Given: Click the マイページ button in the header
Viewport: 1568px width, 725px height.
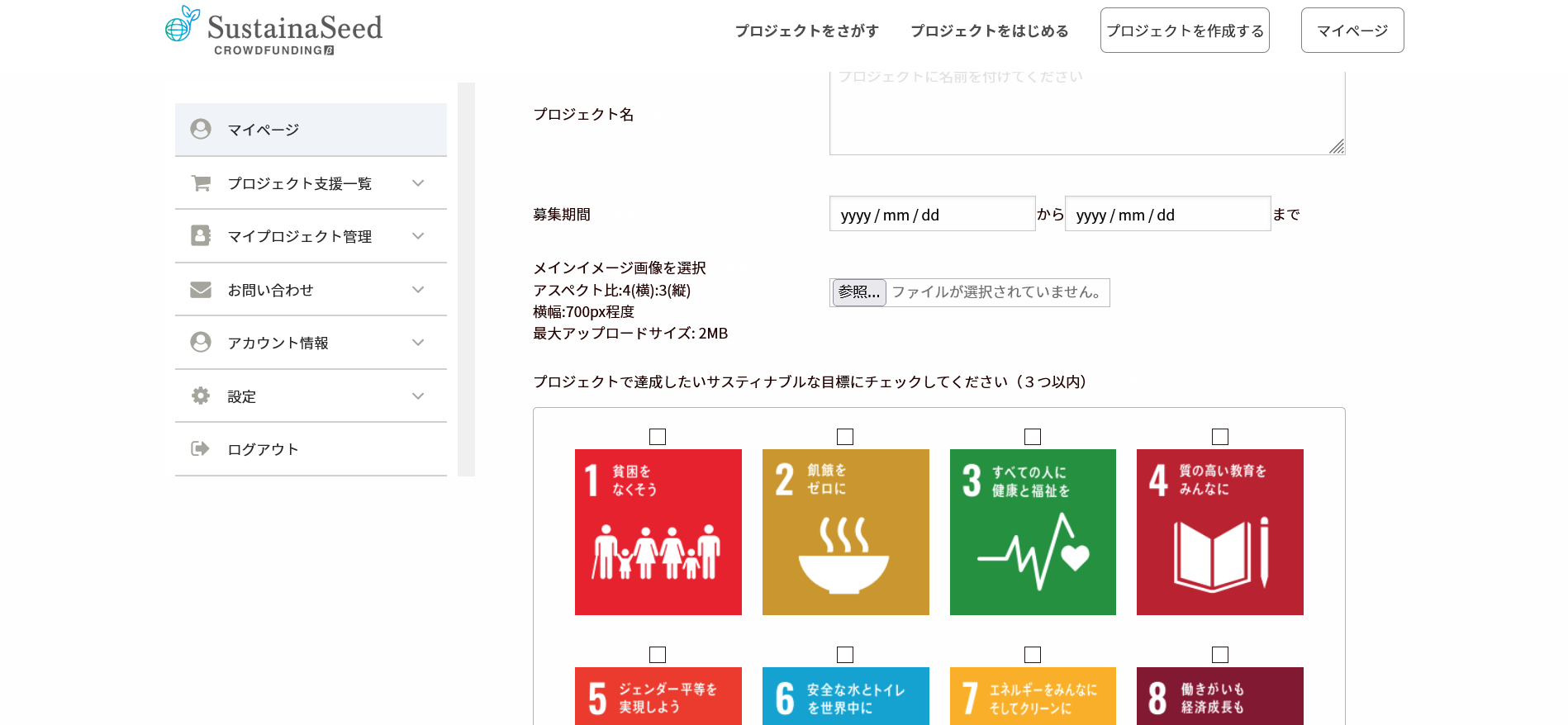Looking at the screenshot, I should point(1352,31).
